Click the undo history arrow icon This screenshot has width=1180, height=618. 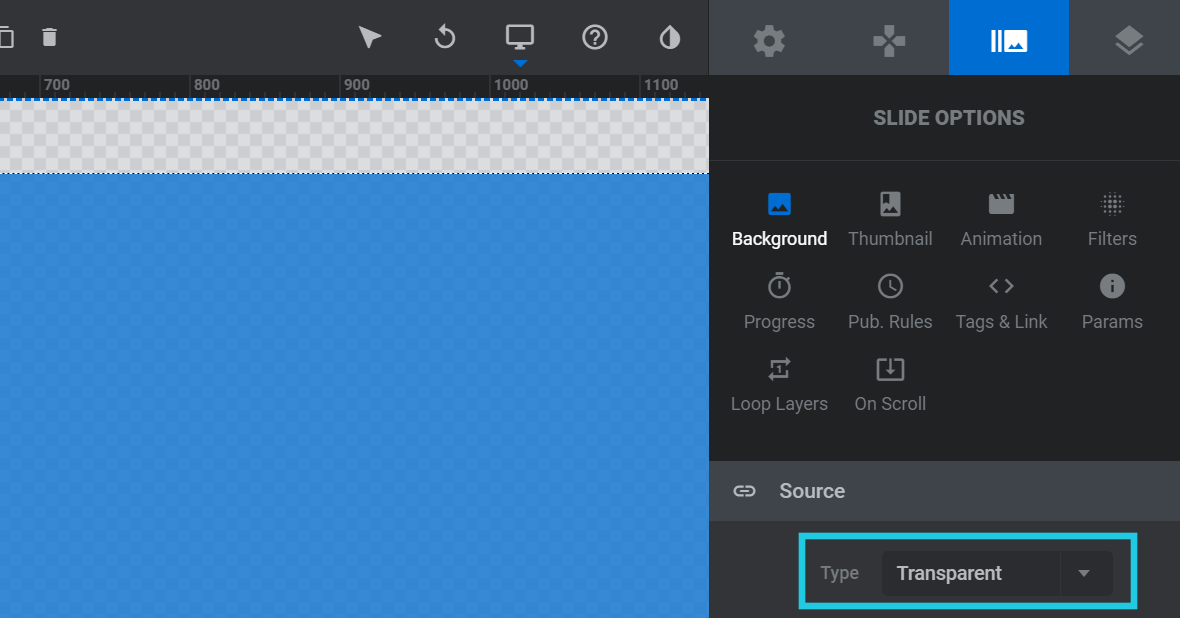(x=445, y=37)
